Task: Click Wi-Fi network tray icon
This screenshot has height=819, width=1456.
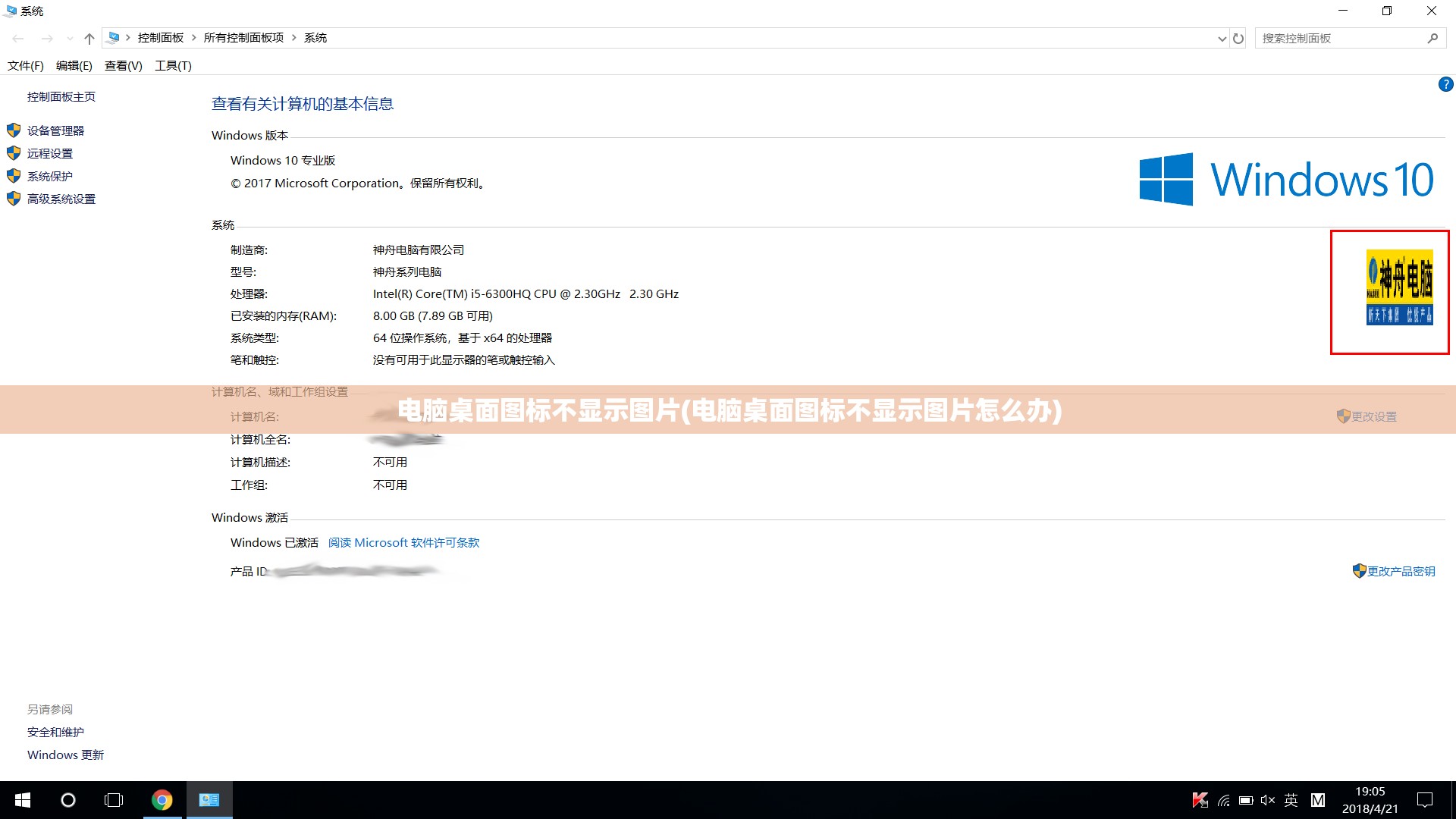Action: 1223,800
